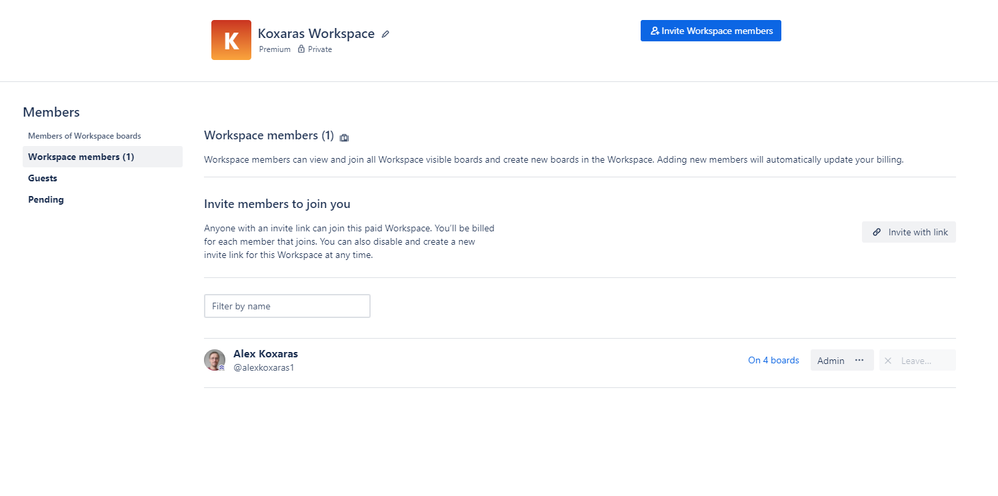Click the Koxaras Workspace title
Screen dimensions: 998x496
[316, 34]
